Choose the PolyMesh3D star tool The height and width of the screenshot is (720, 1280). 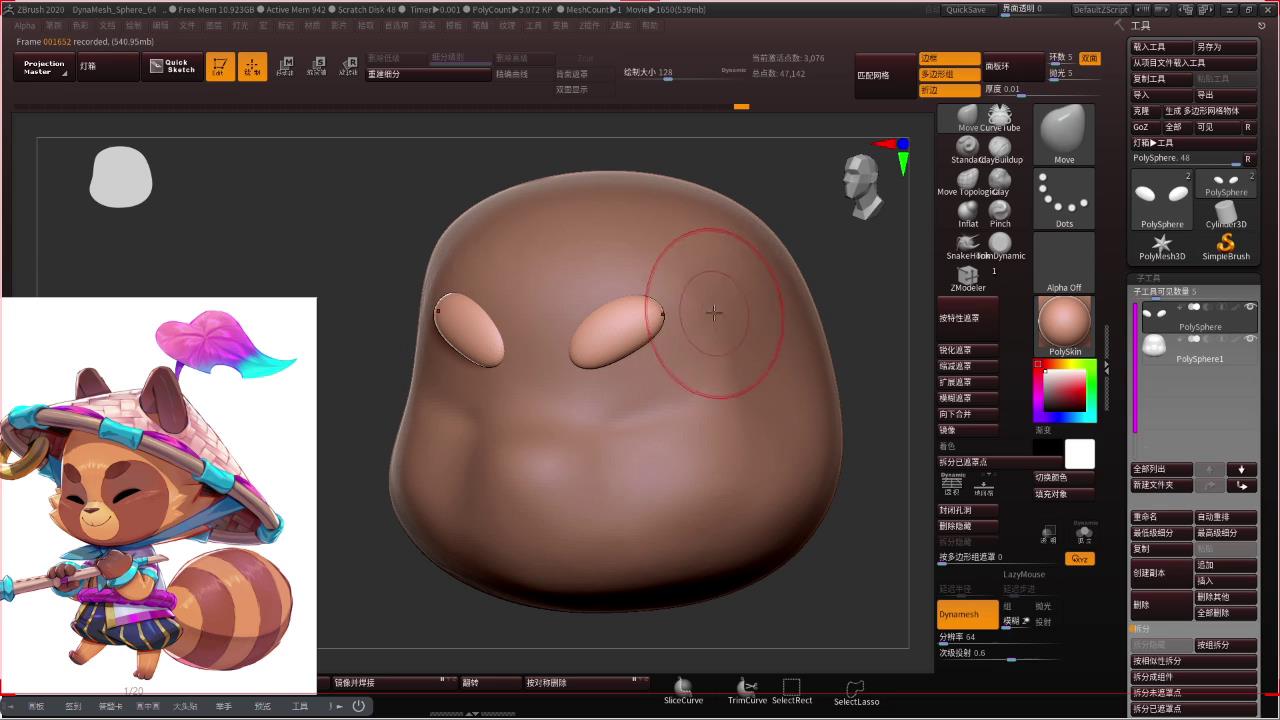pos(1162,247)
